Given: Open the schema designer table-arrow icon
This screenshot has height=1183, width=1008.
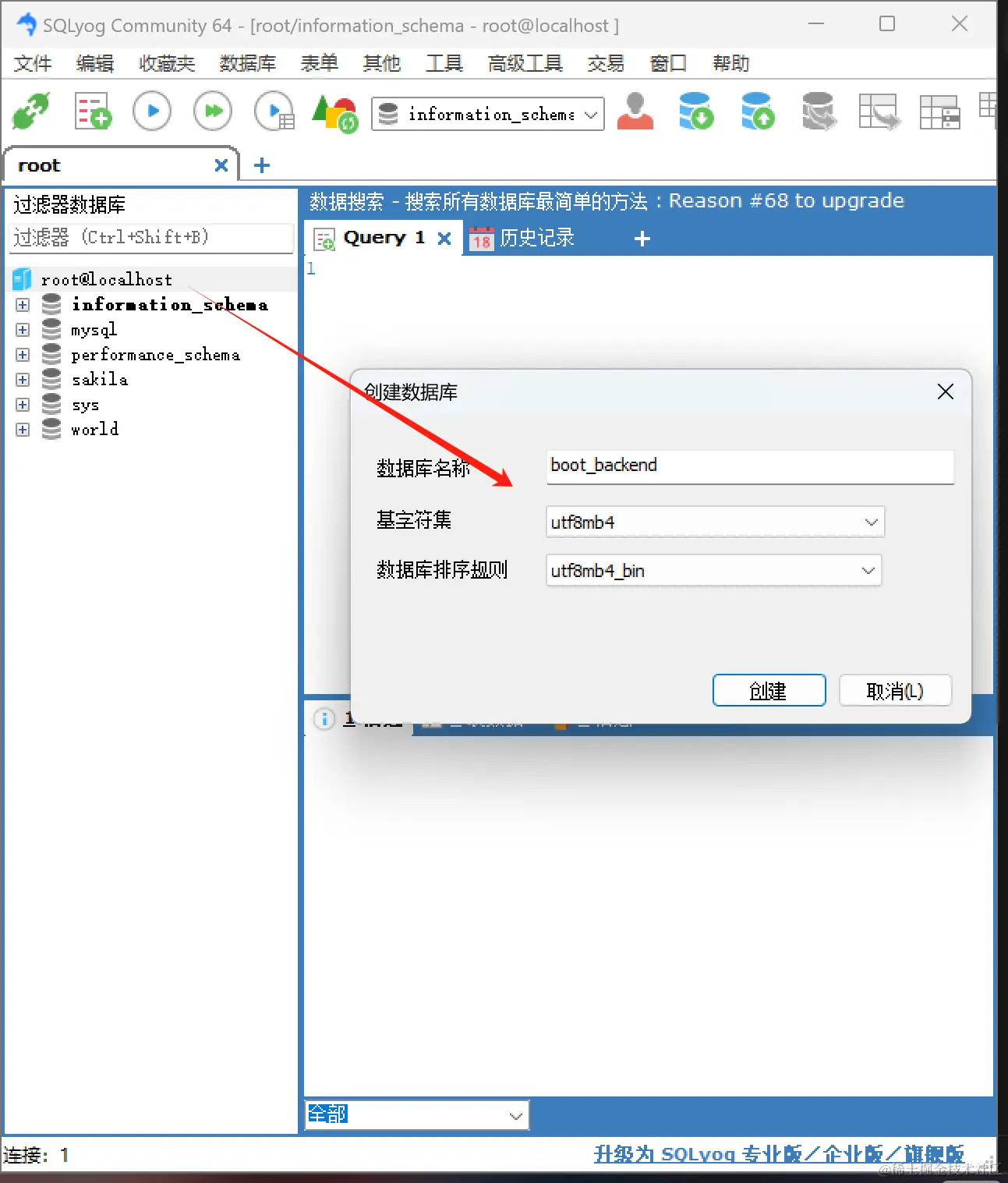Looking at the screenshot, I should pos(879,112).
